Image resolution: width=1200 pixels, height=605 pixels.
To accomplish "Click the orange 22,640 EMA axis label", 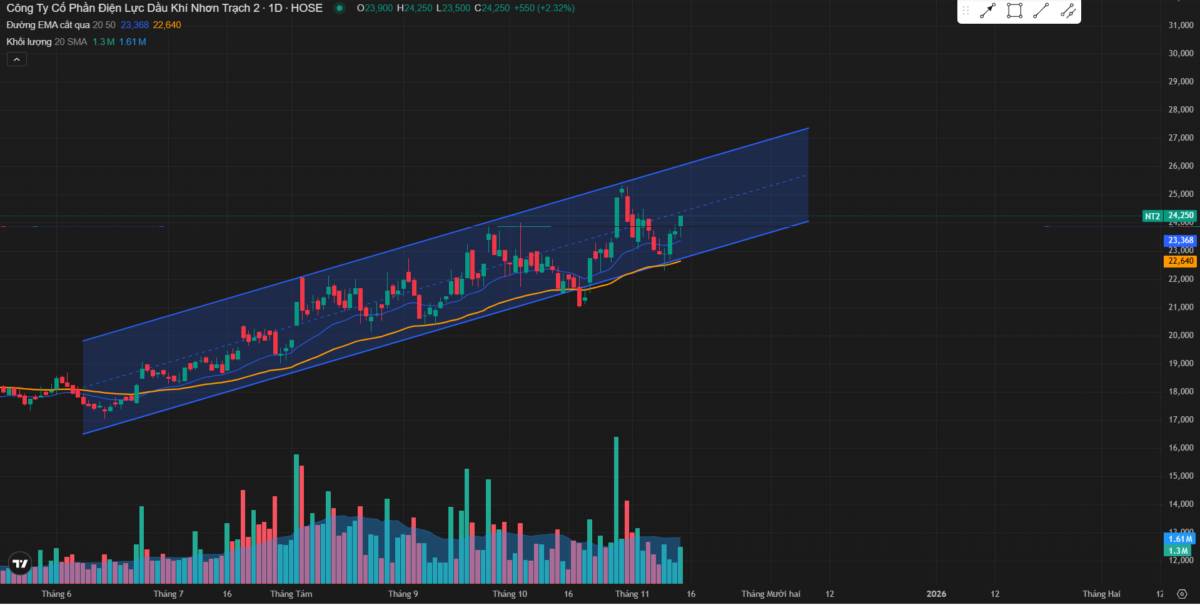I will point(1180,261).
